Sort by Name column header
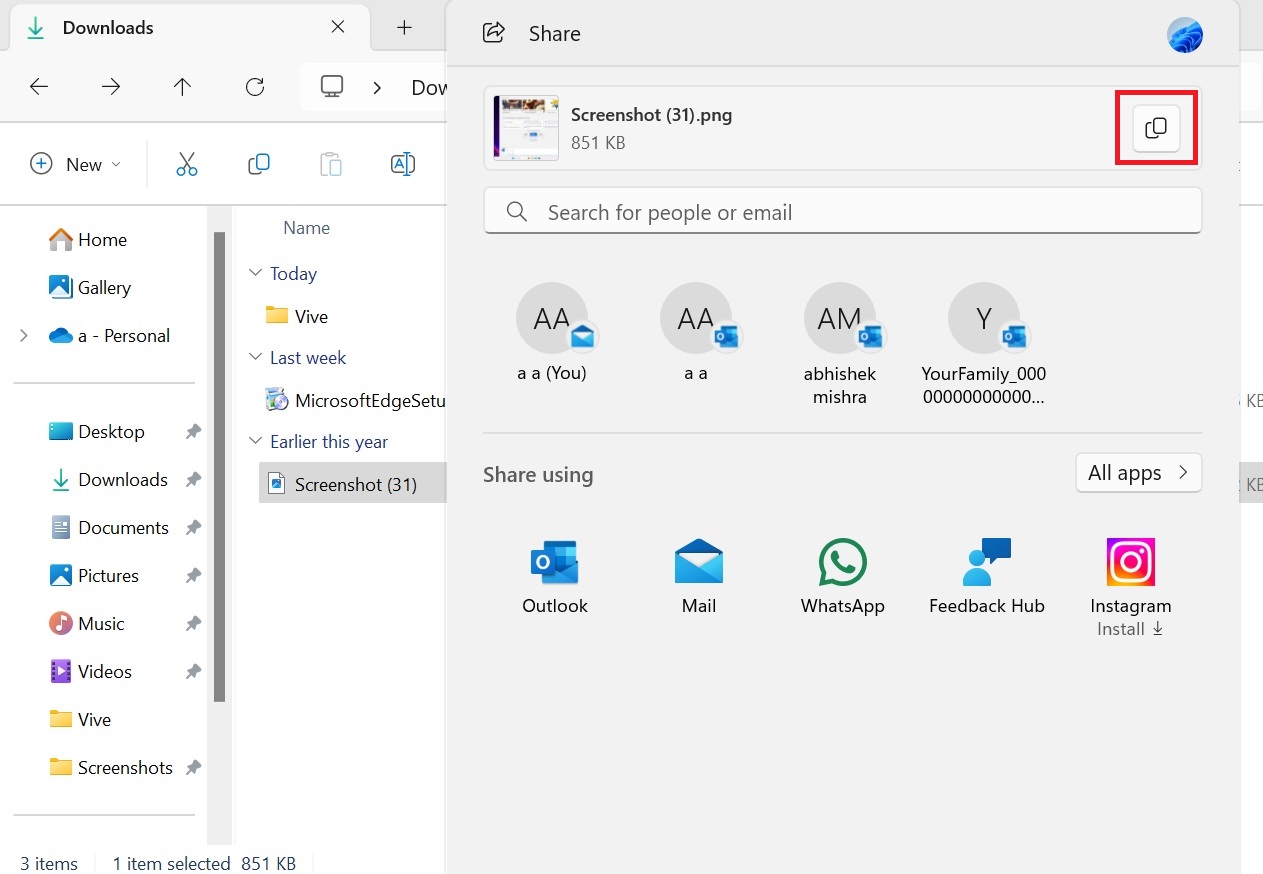 tap(306, 228)
